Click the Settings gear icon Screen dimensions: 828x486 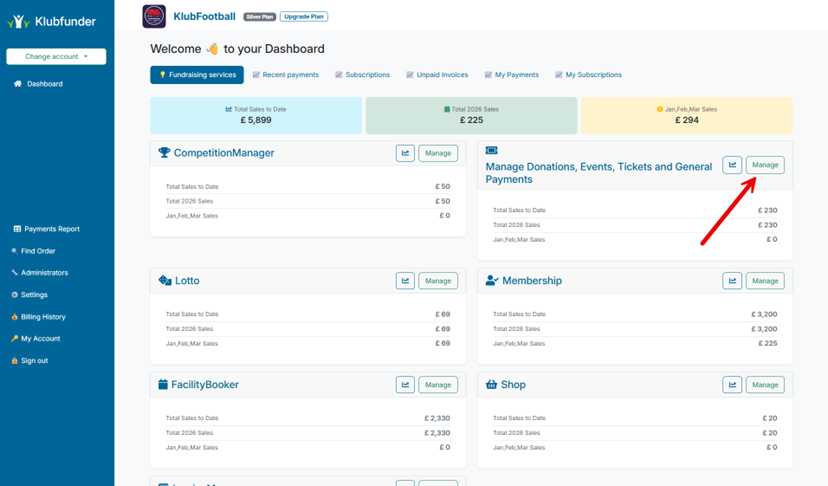coord(15,295)
